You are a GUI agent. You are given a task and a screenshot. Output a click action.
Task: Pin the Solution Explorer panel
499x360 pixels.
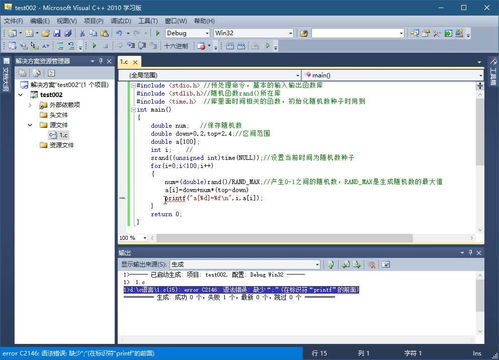[x=101, y=61]
